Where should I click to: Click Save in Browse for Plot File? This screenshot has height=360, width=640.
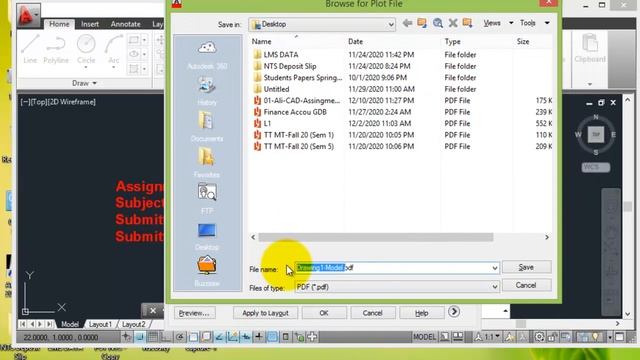click(527, 267)
